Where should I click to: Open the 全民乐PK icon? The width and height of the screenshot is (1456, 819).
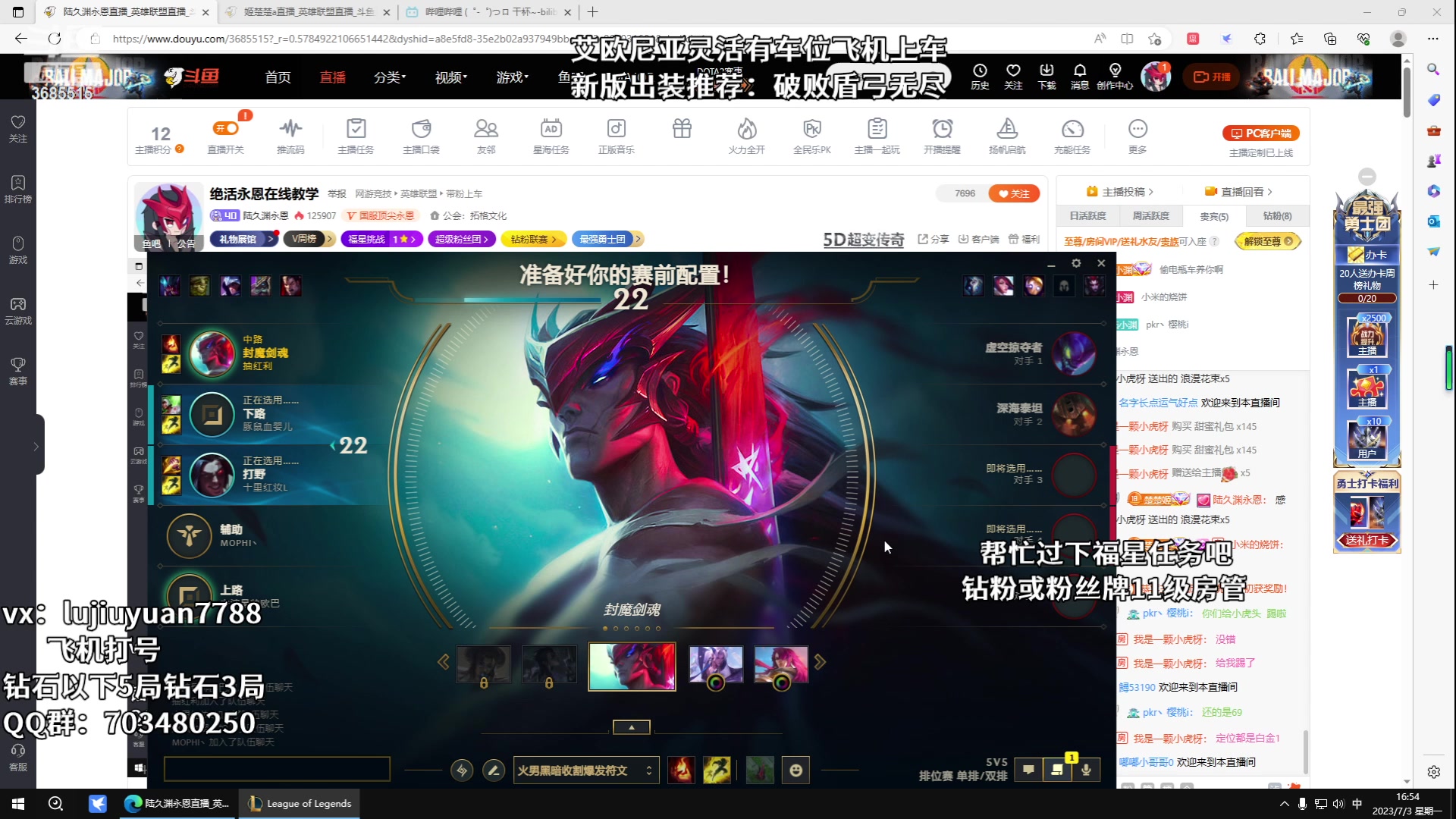[812, 136]
